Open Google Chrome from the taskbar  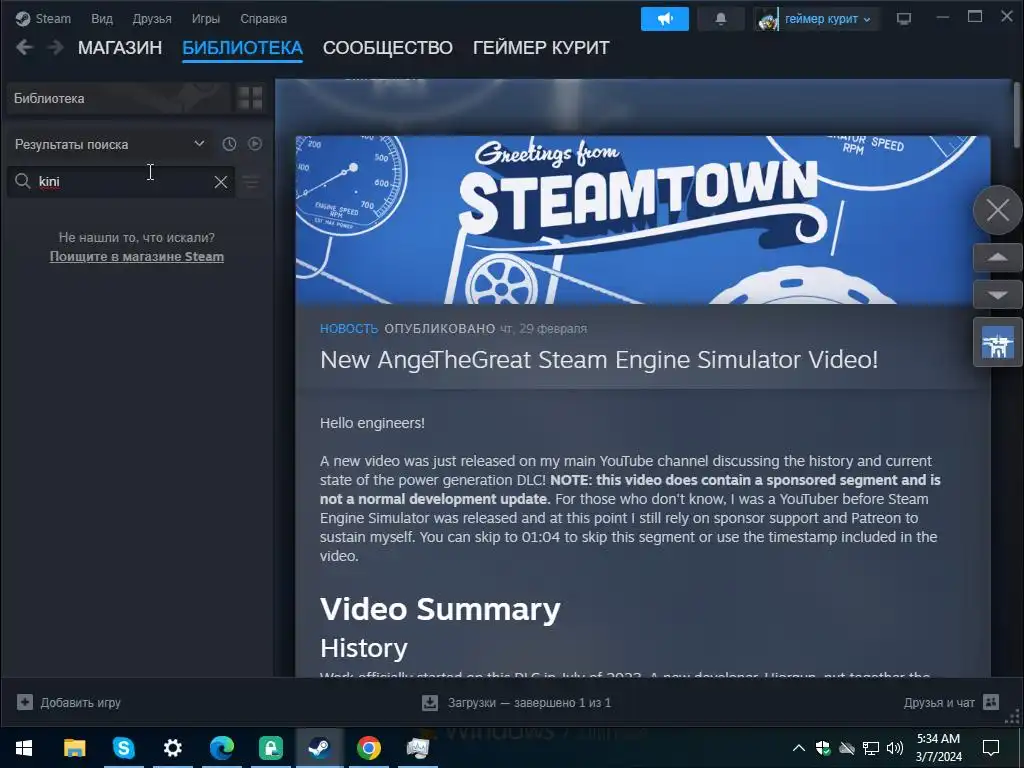[368, 748]
